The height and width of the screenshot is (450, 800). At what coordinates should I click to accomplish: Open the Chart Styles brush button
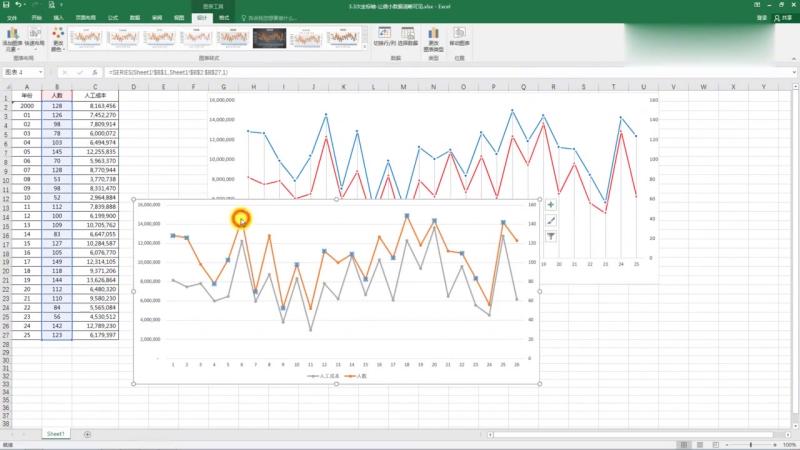pos(551,220)
